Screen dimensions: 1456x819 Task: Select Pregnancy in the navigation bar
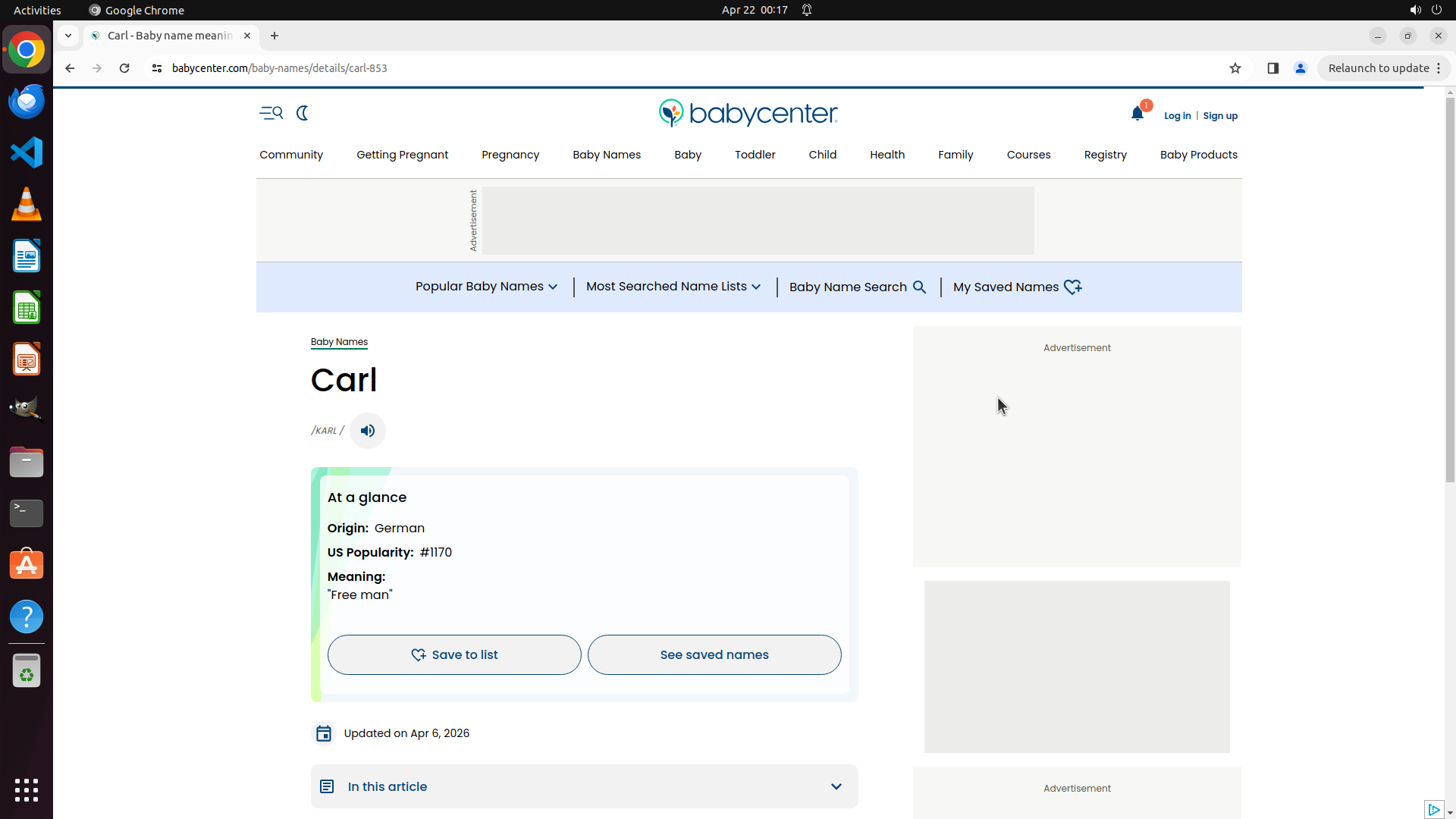[x=510, y=155]
